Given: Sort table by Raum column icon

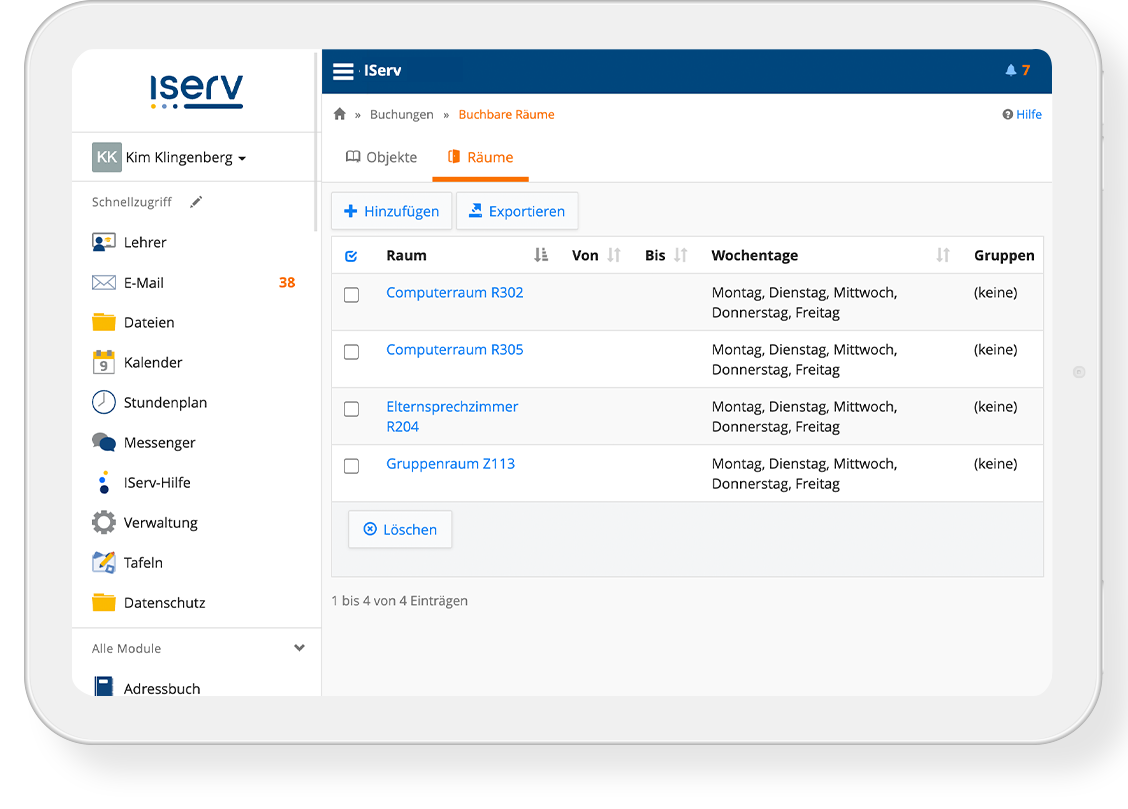Looking at the screenshot, I should [x=541, y=255].
